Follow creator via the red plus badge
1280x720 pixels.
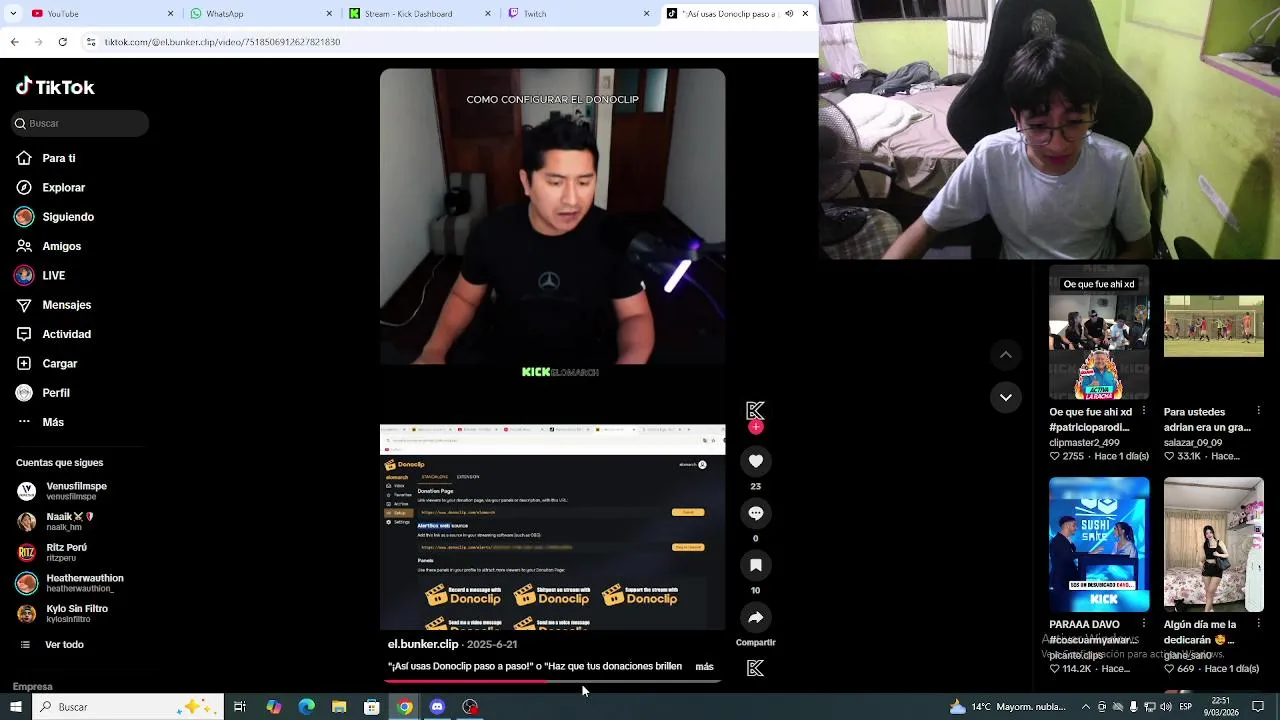point(756,427)
